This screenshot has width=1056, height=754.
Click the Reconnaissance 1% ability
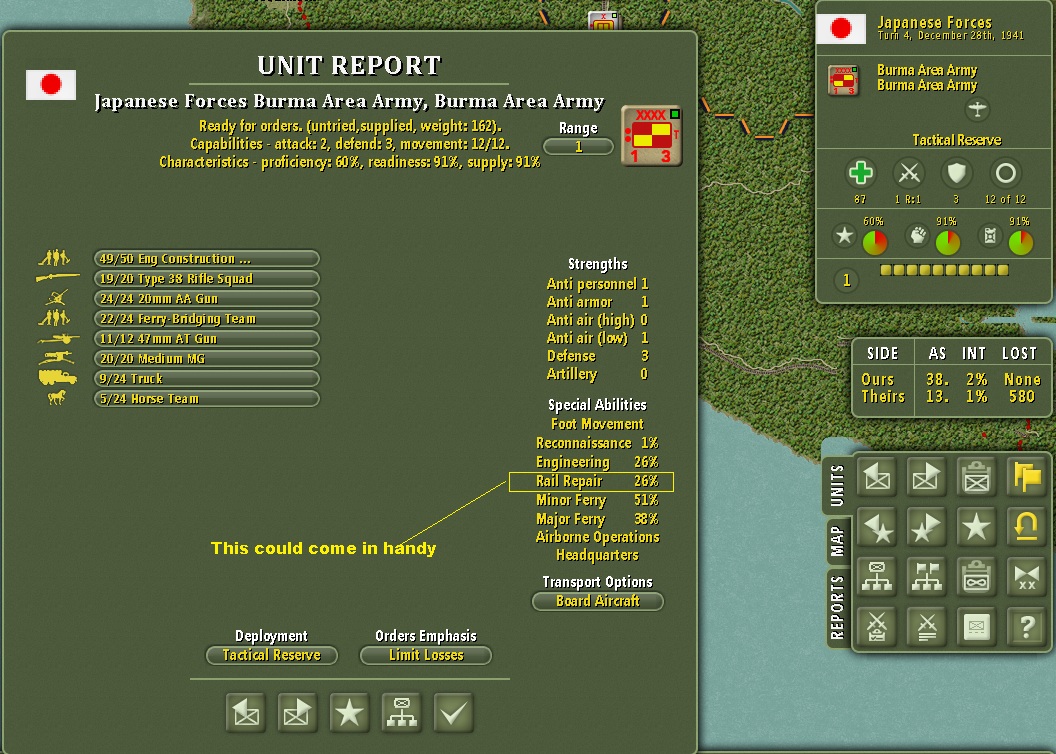click(597, 443)
